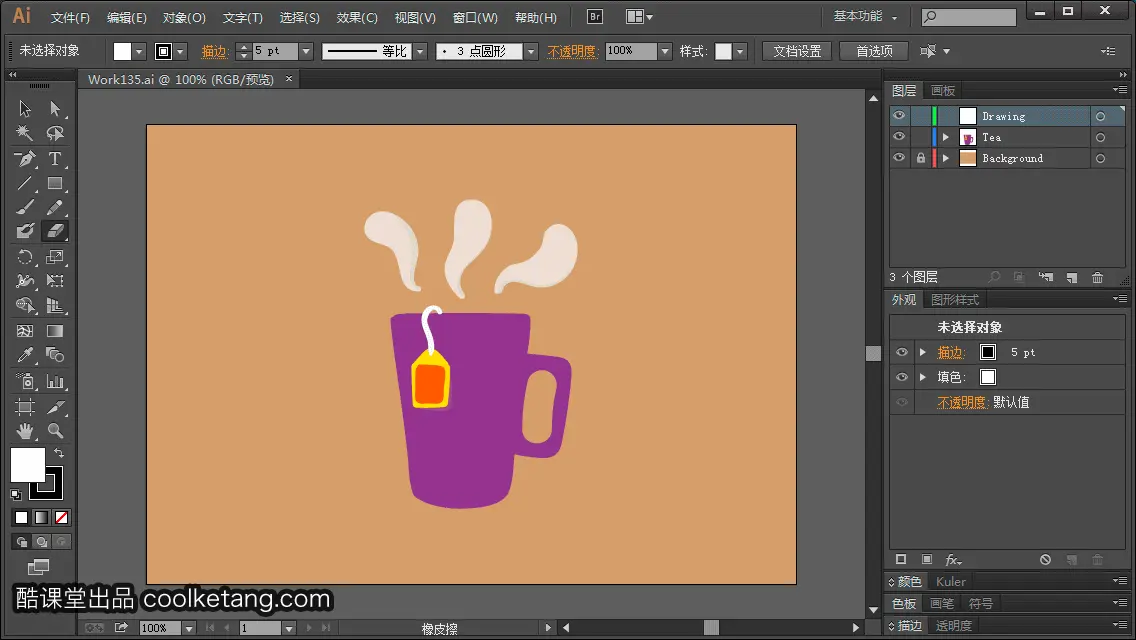This screenshot has width=1136, height=640.
Task: Select the Magic Wand tool
Action: 25,133
